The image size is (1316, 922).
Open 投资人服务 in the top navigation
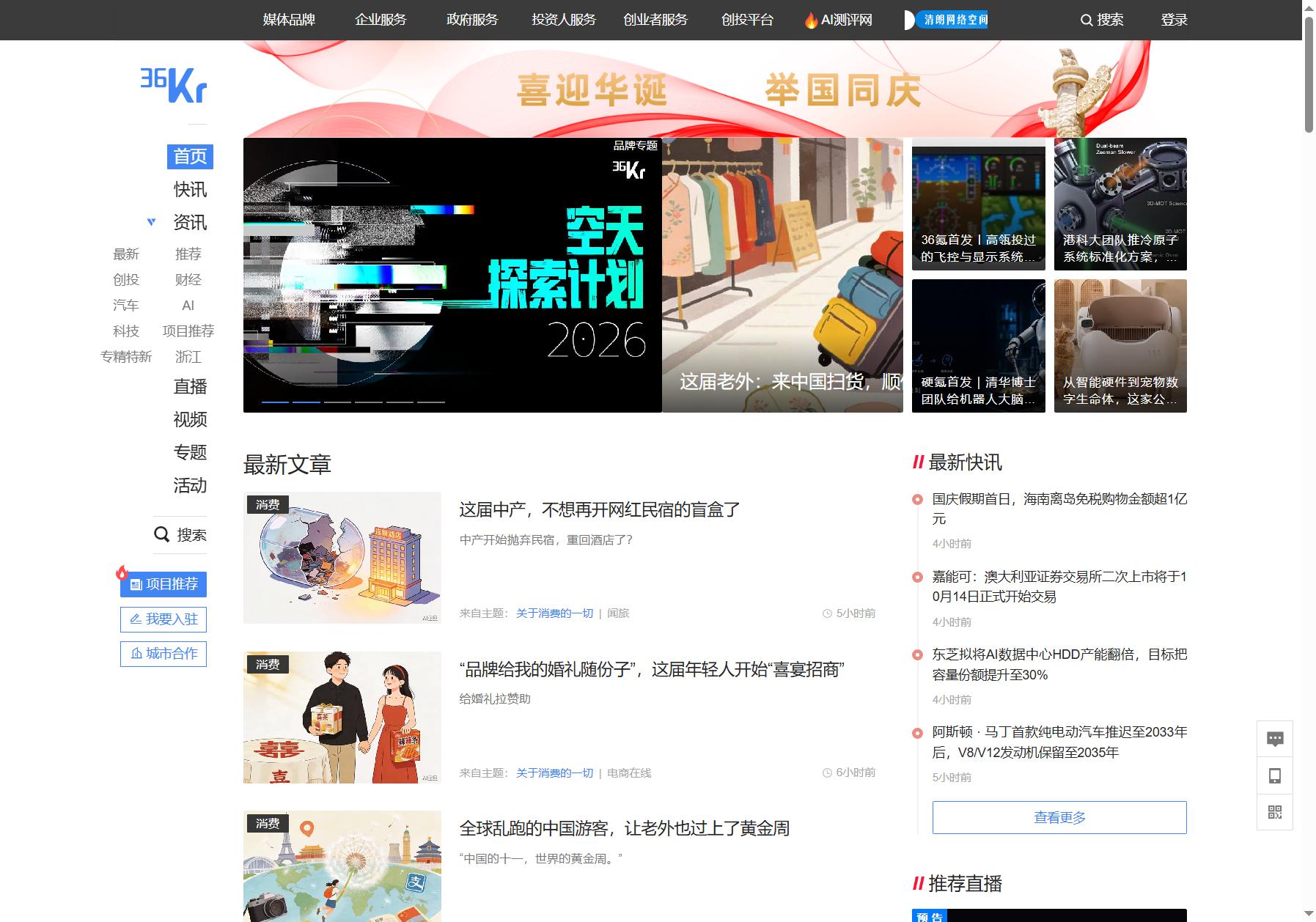pos(564,20)
